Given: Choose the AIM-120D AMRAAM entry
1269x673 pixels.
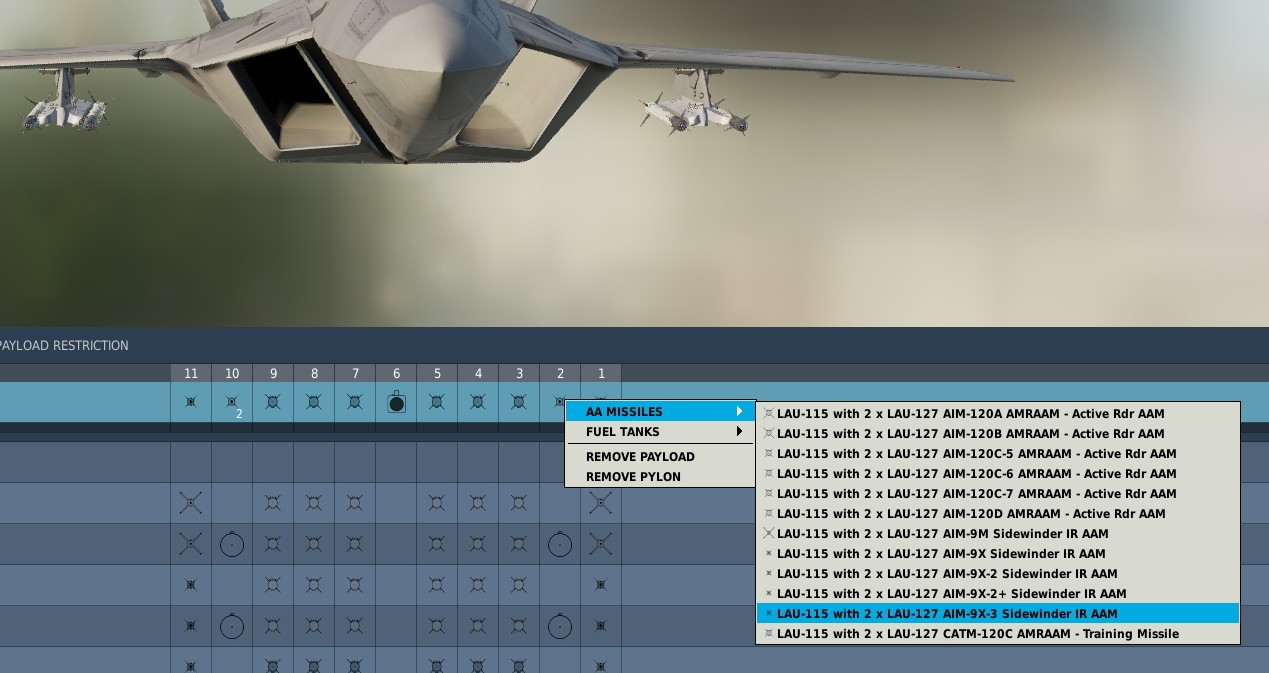Looking at the screenshot, I should point(997,514).
